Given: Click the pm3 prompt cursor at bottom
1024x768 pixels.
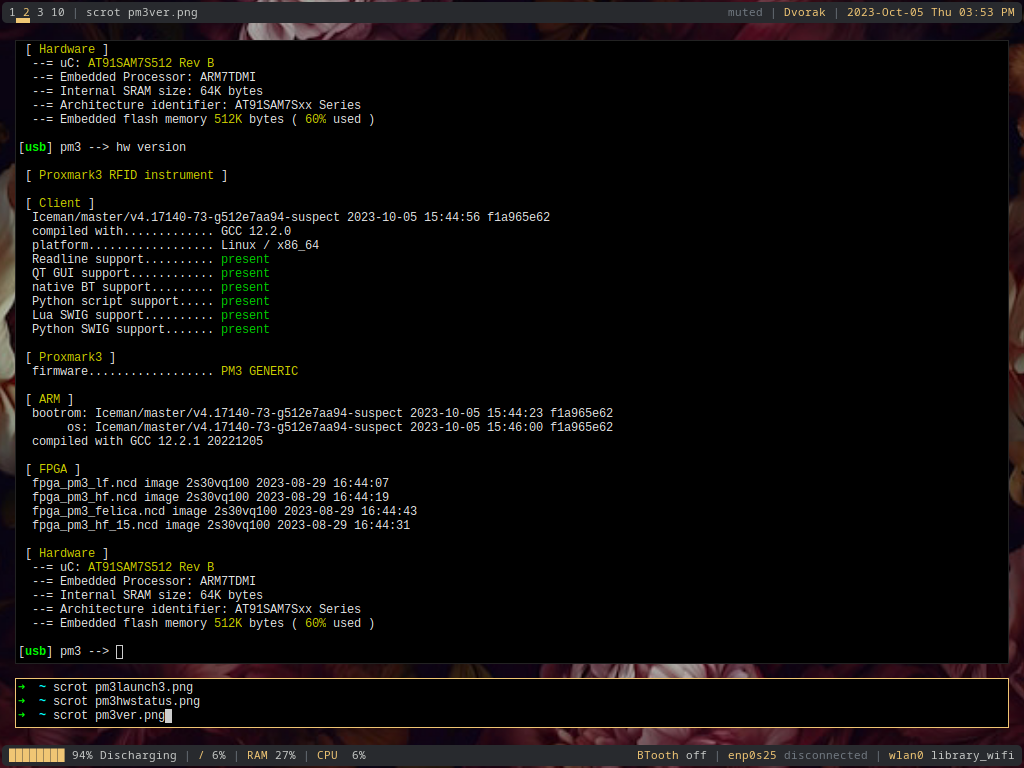Looking at the screenshot, I should pos(120,651).
